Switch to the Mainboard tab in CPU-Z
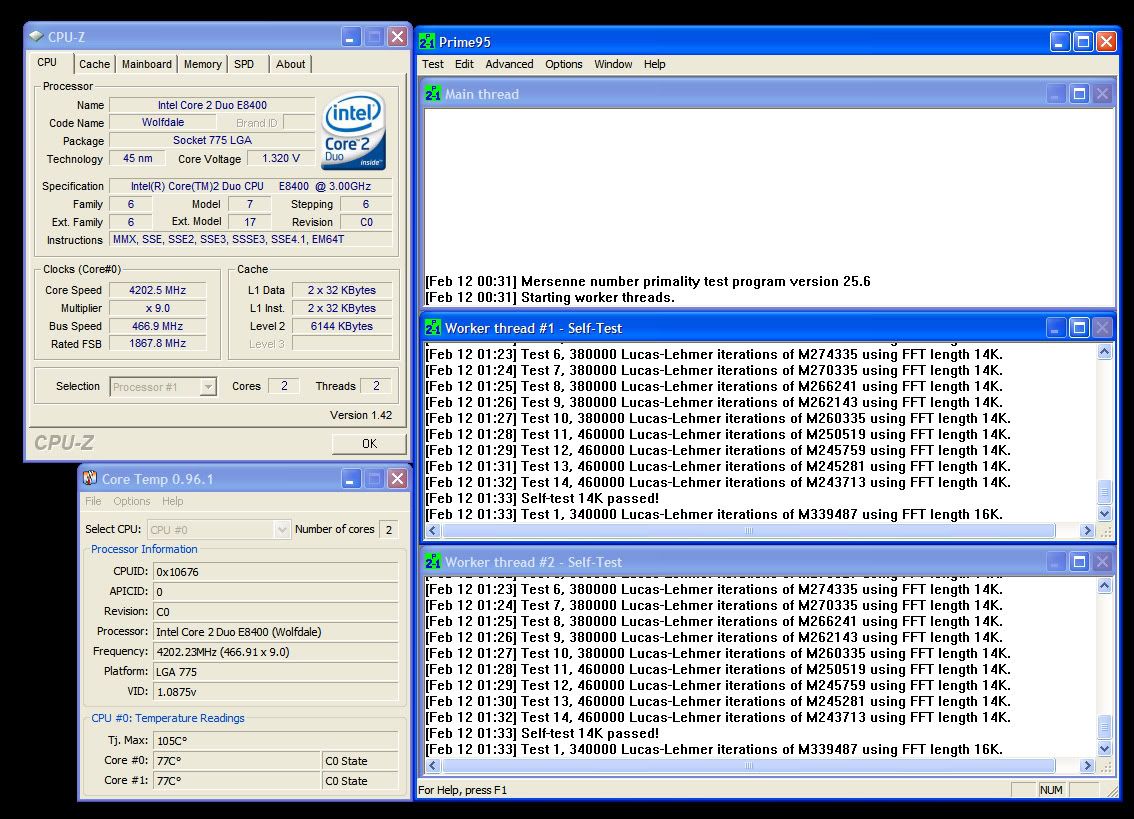This screenshot has width=1134, height=819. (147, 64)
